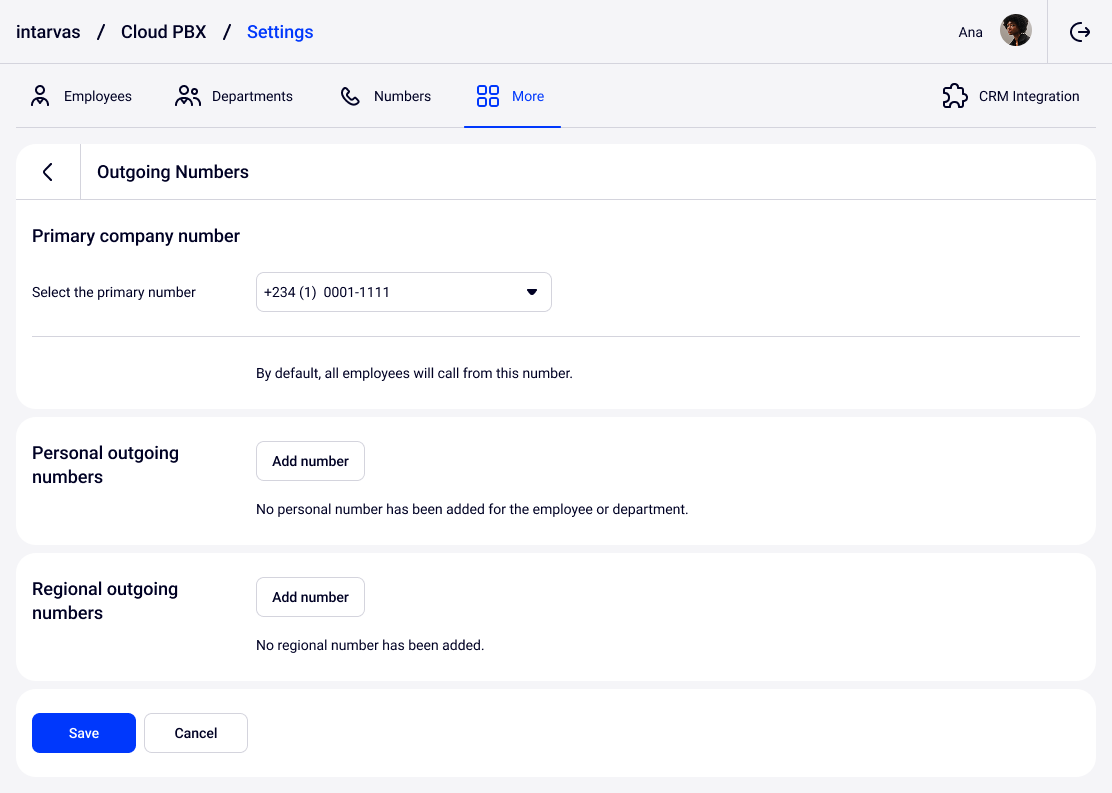Add a regional outgoing number

[310, 597]
